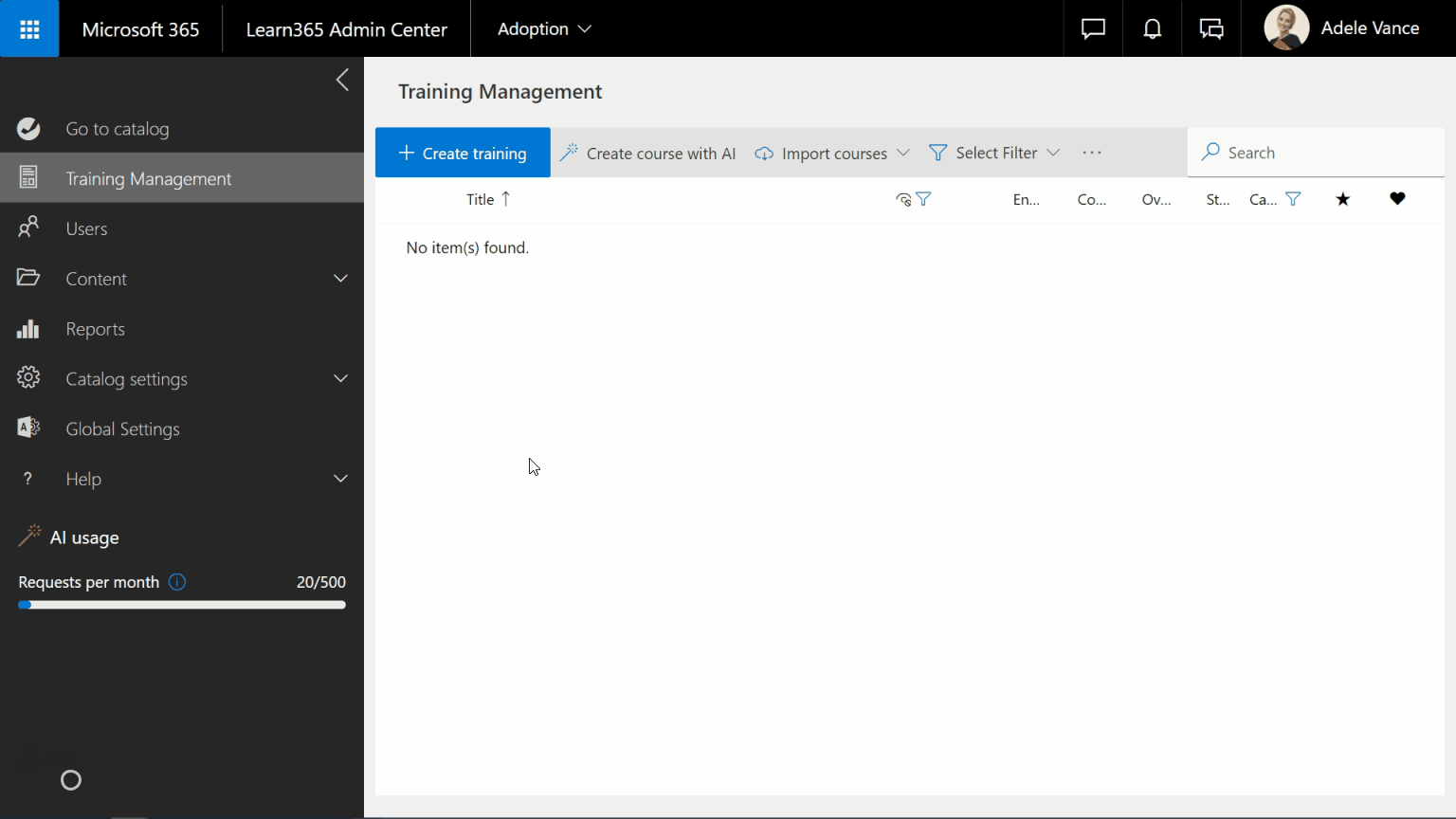
Task: Sort by the Title column header
Action: (481, 199)
